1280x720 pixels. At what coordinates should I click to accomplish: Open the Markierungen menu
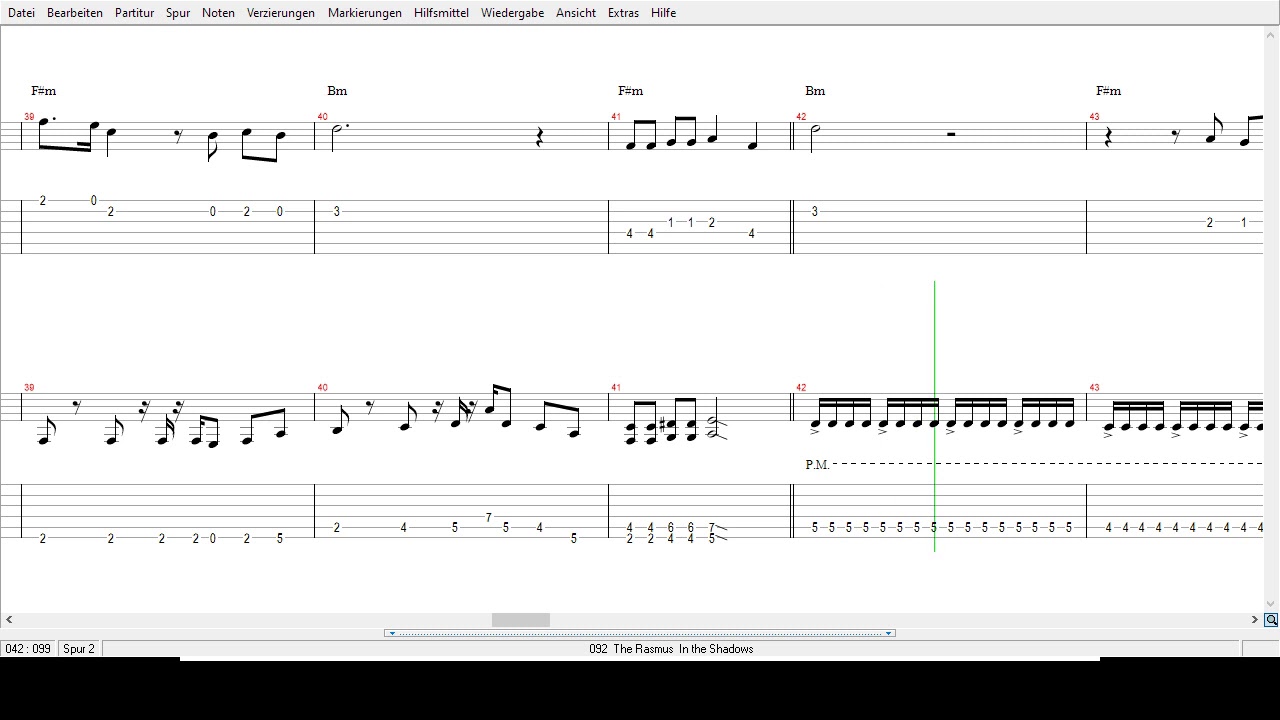point(365,13)
